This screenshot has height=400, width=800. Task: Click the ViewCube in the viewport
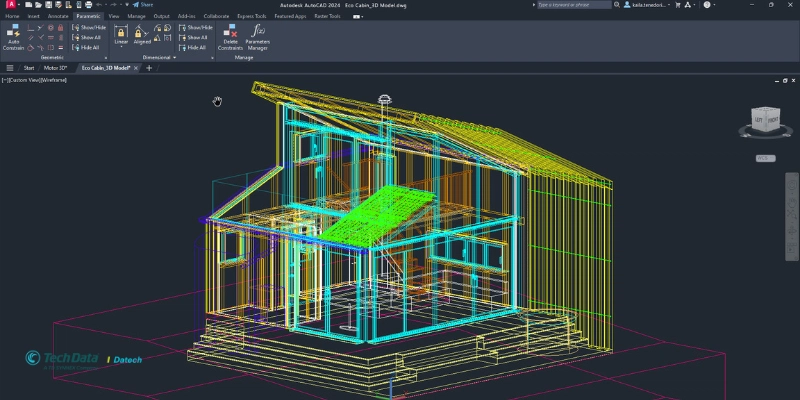(765, 119)
